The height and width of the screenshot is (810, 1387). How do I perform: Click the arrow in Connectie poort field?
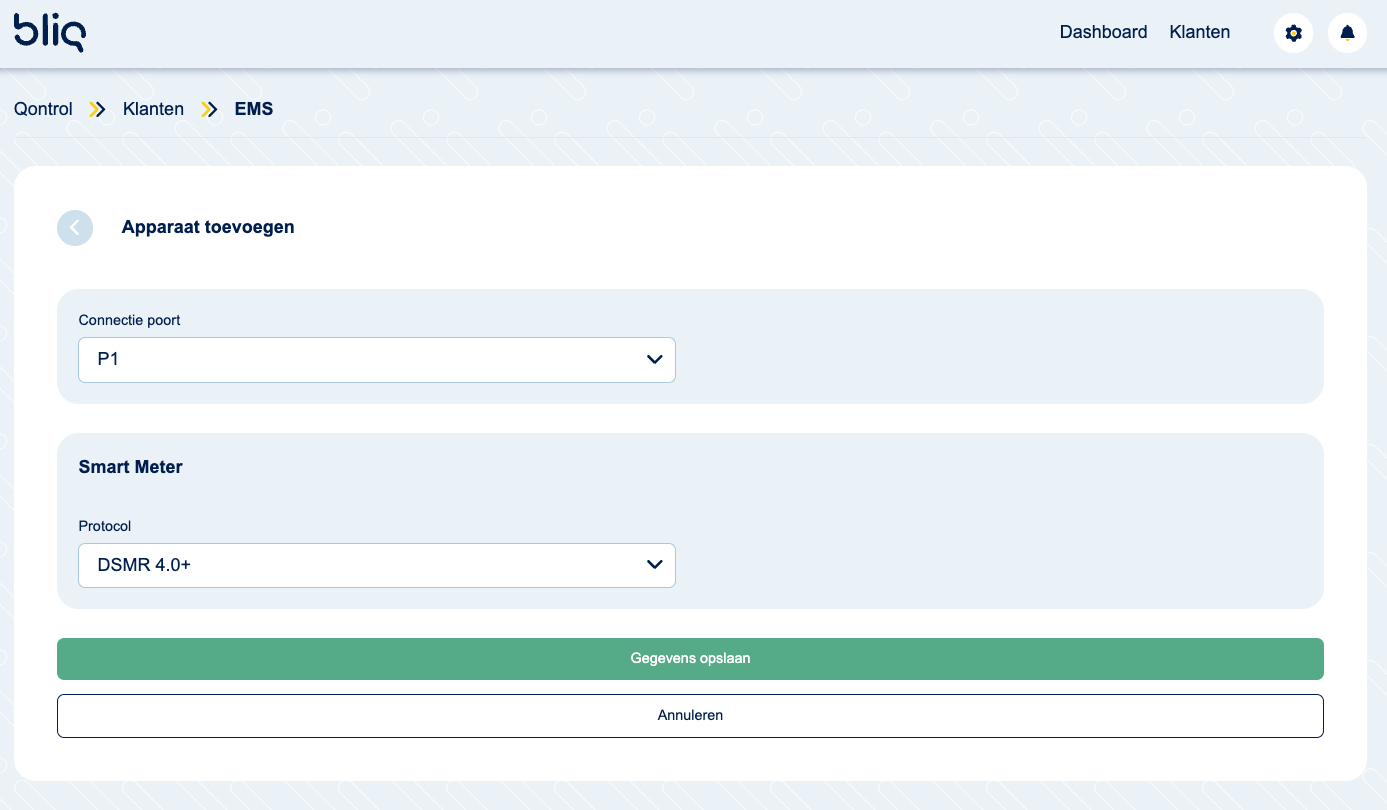(x=655, y=359)
